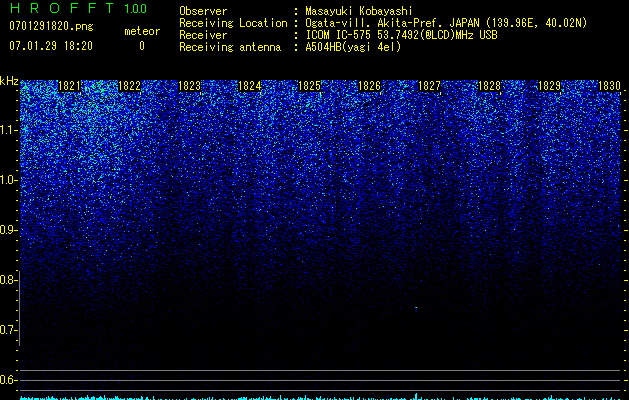Click the 'Receiver' field label
This screenshot has width=629, height=400.
(203, 35)
